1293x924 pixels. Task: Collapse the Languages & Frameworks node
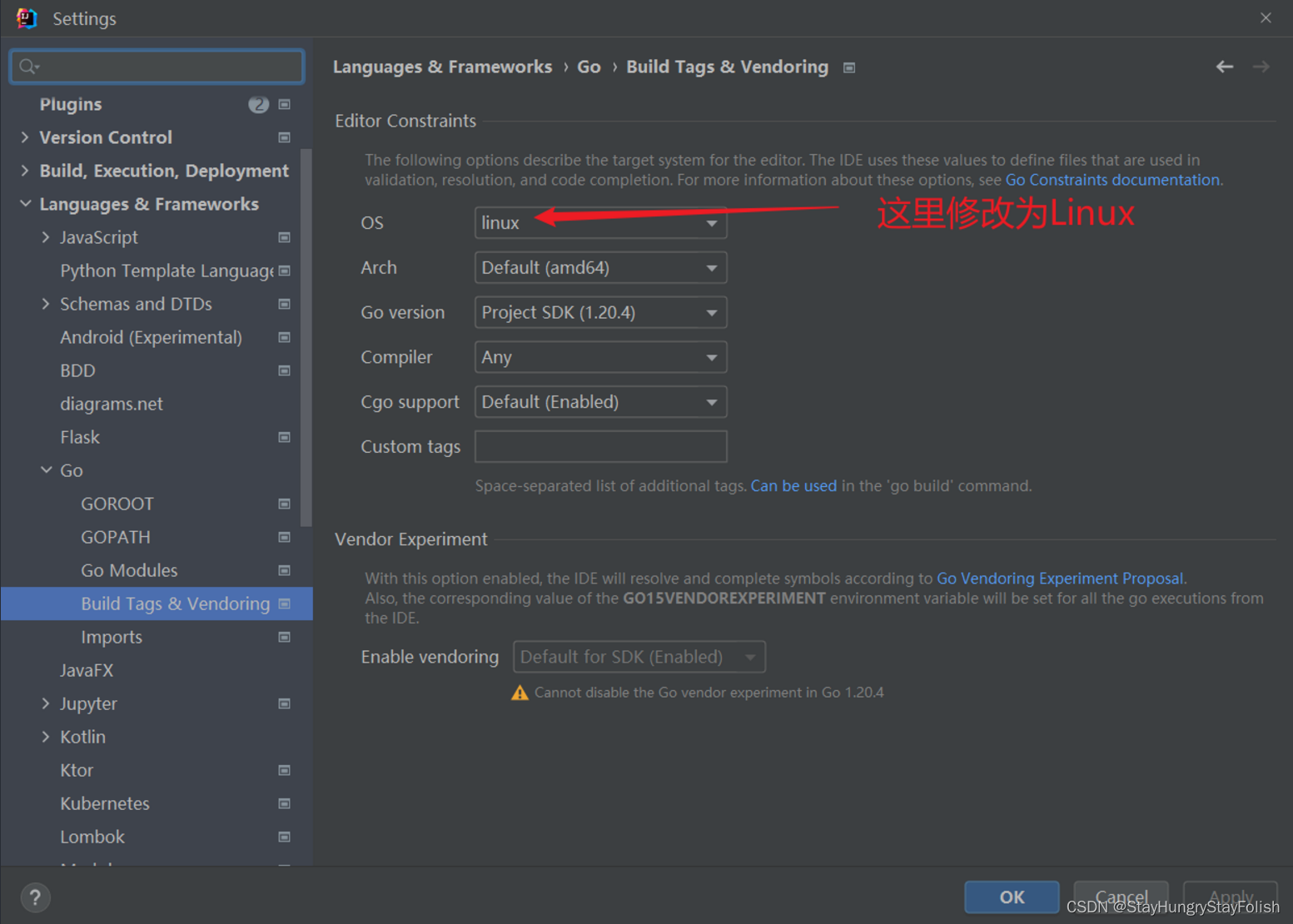(x=25, y=204)
